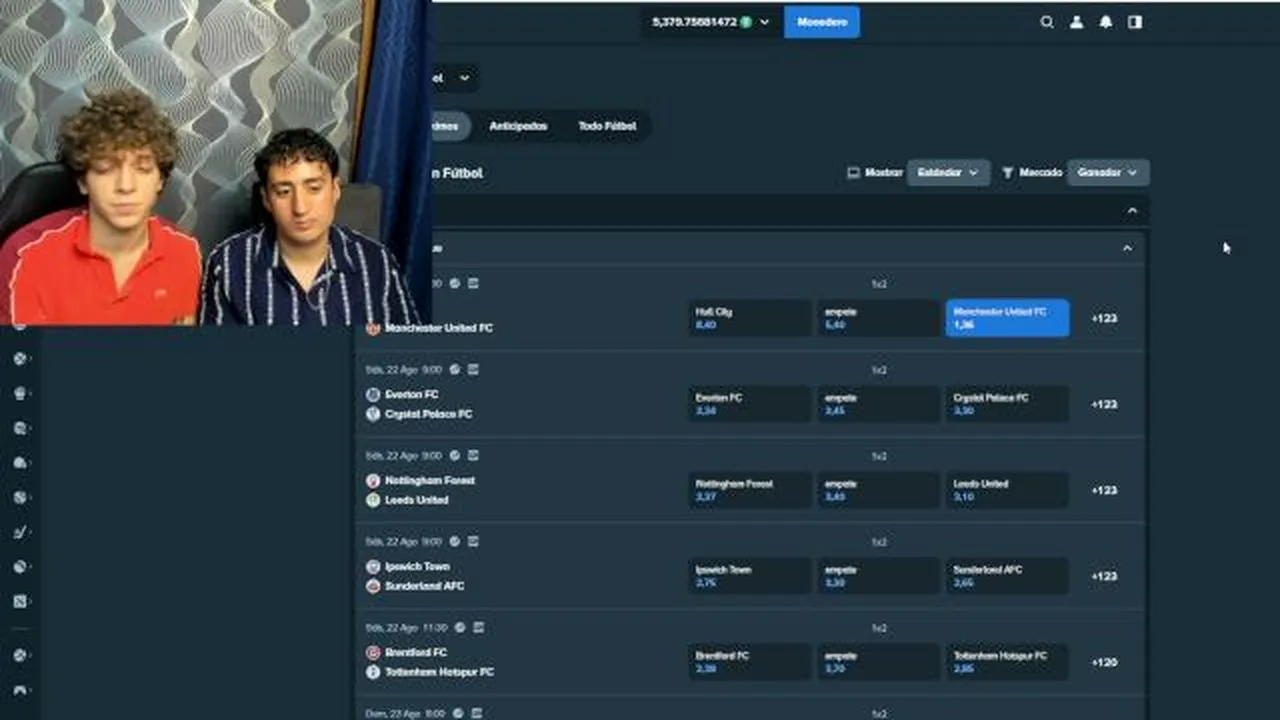Expand +123 markets for Nottingham Forest vs Leeds

[1104, 490]
